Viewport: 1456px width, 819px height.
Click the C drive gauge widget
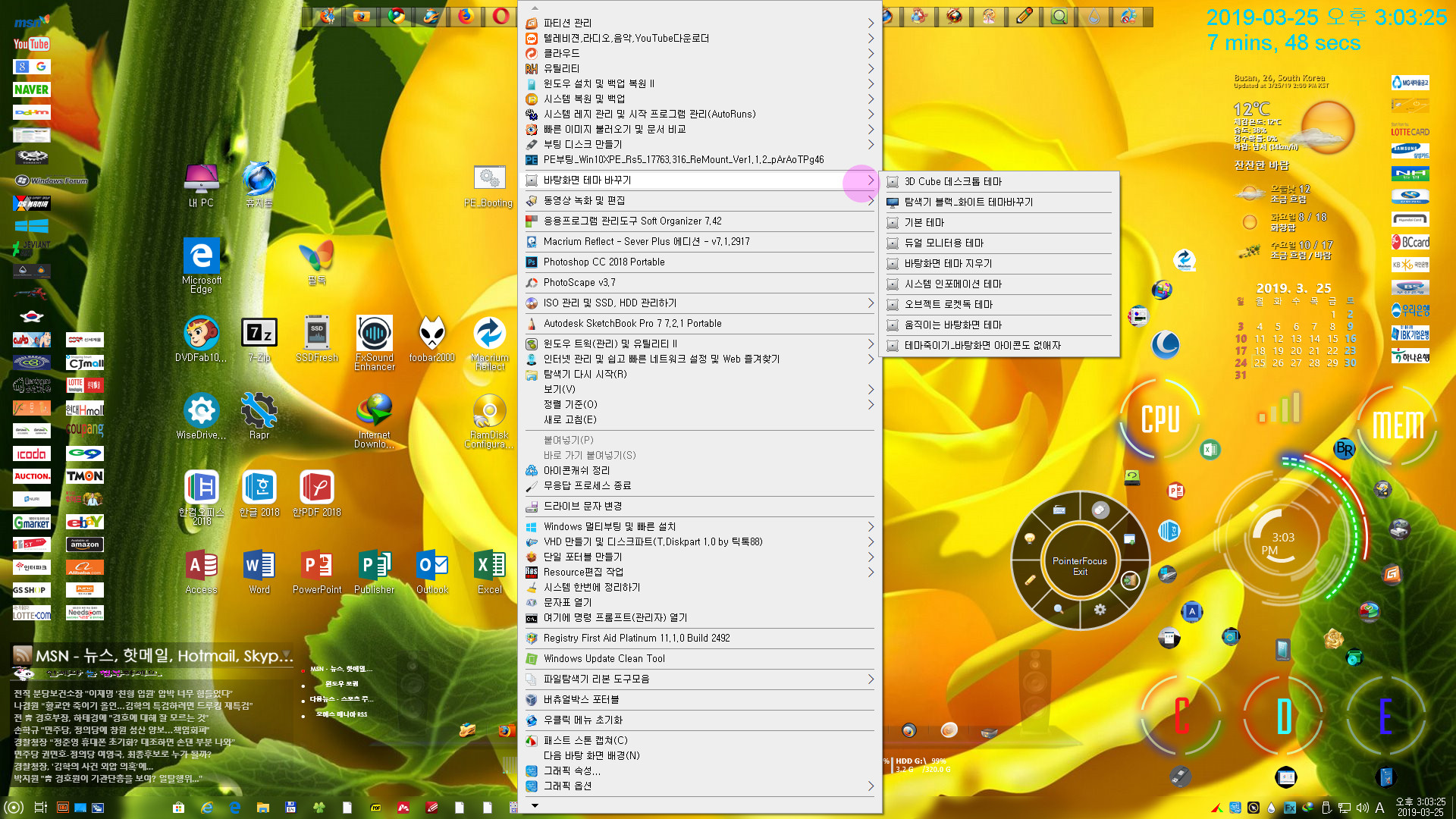click(1181, 716)
